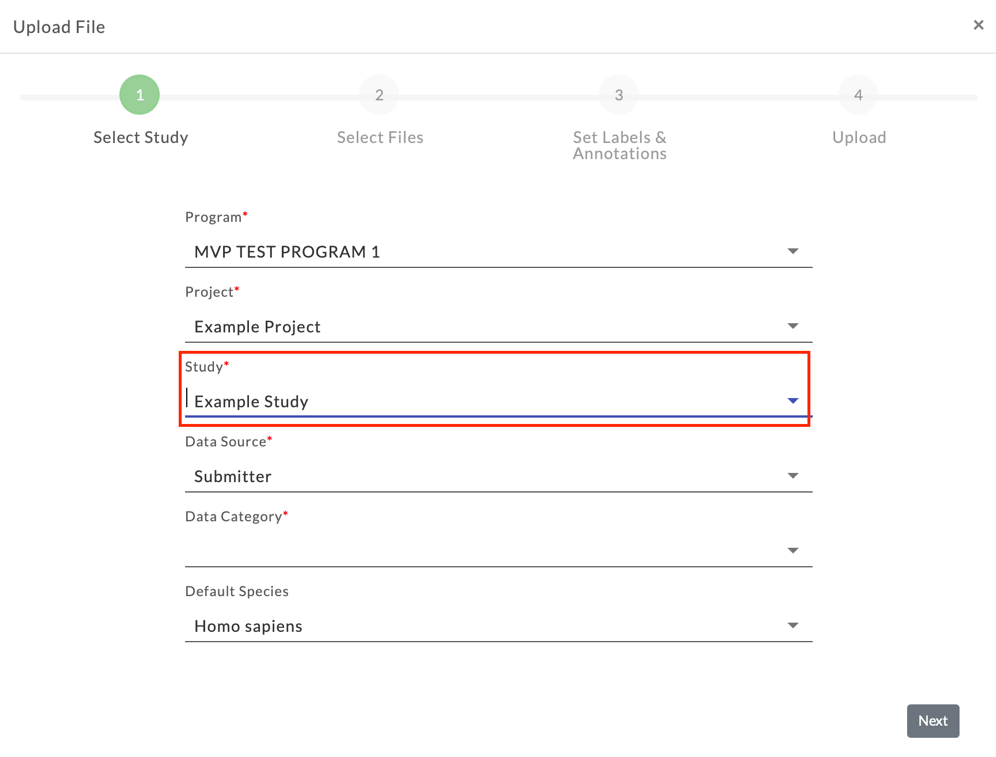Image resolution: width=996 pixels, height=757 pixels.
Task: Click the step 3 circle icon
Action: pos(619,95)
